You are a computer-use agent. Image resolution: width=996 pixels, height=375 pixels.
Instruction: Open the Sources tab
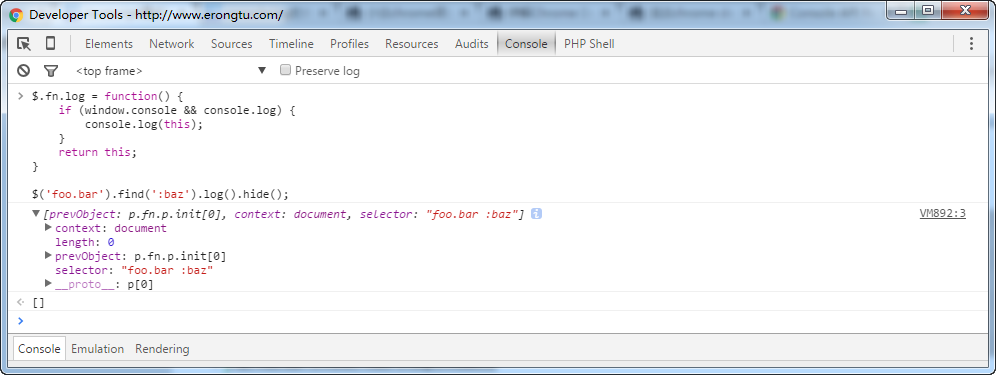231,44
